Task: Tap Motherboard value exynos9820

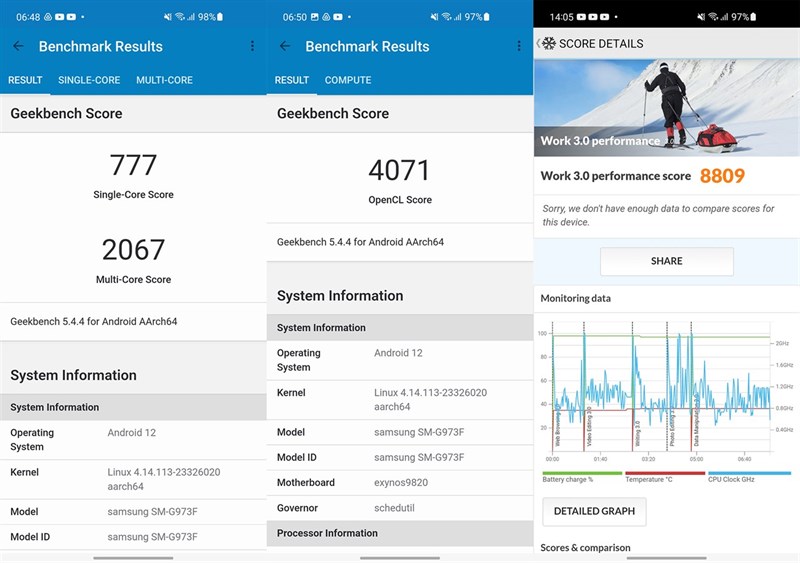Action: [x=401, y=483]
